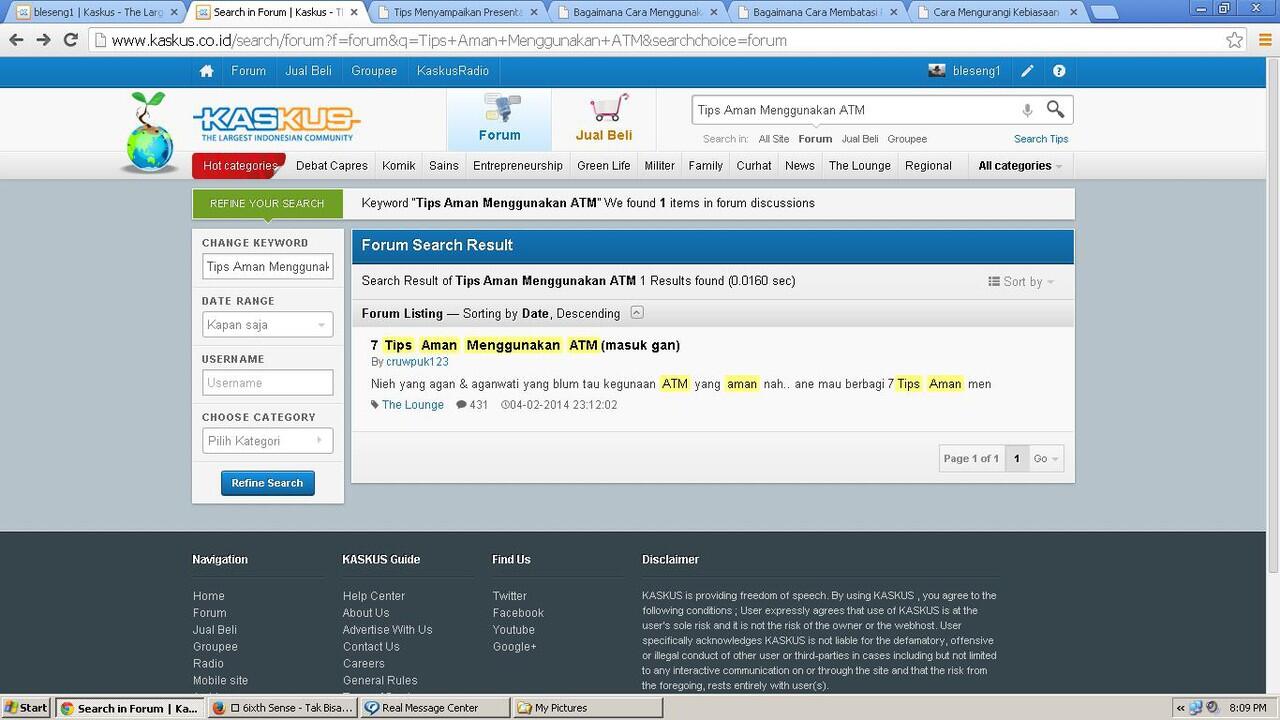Open bleseng1 user account menu
The width and height of the screenshot is (1280, 720).
(964, 71)
